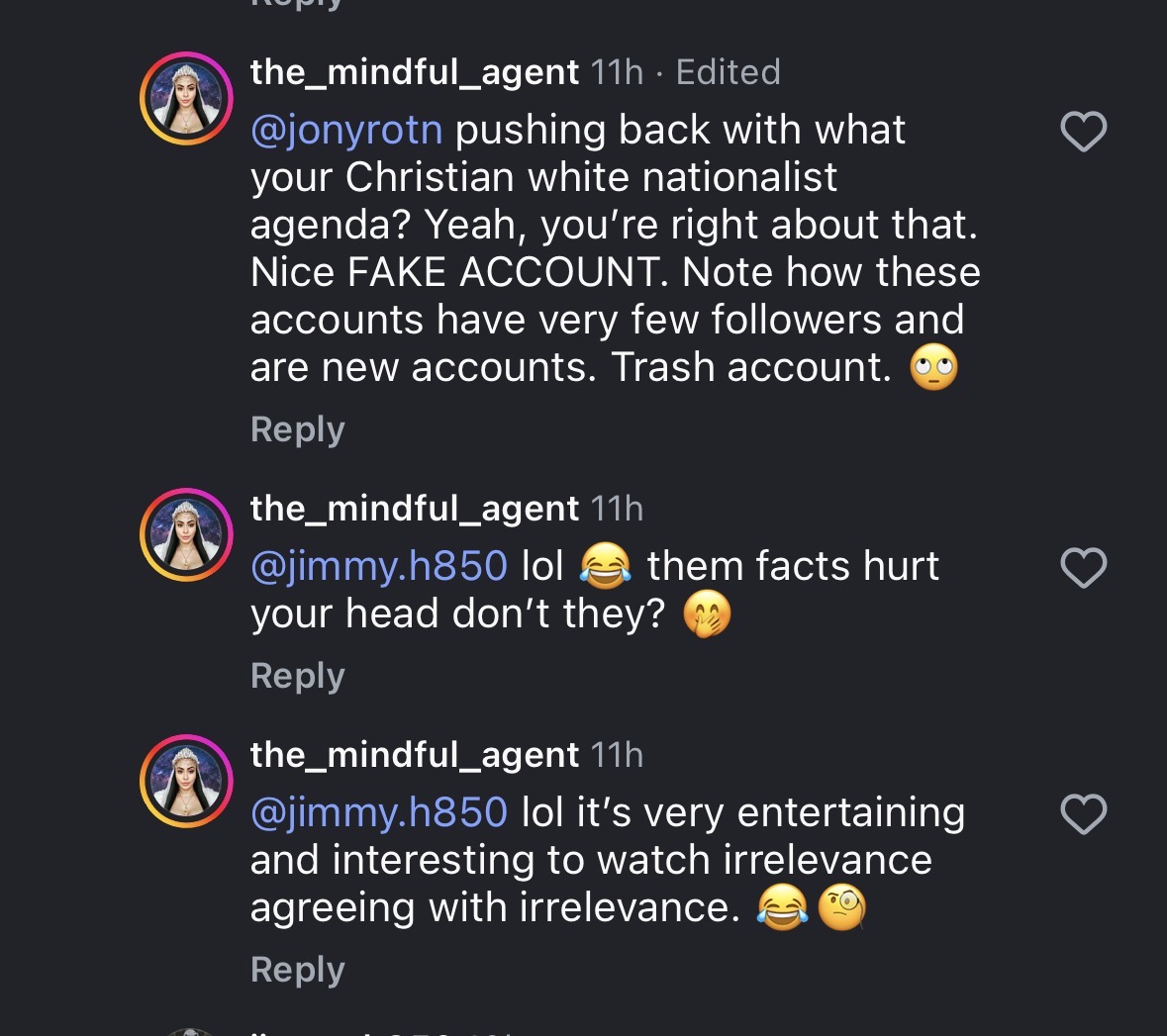The height and width of the screenshot is (1036, 1167).
Task: Heart the "irrelevance agreeing with irrelevance" comment
Action: pos(1083,814)
